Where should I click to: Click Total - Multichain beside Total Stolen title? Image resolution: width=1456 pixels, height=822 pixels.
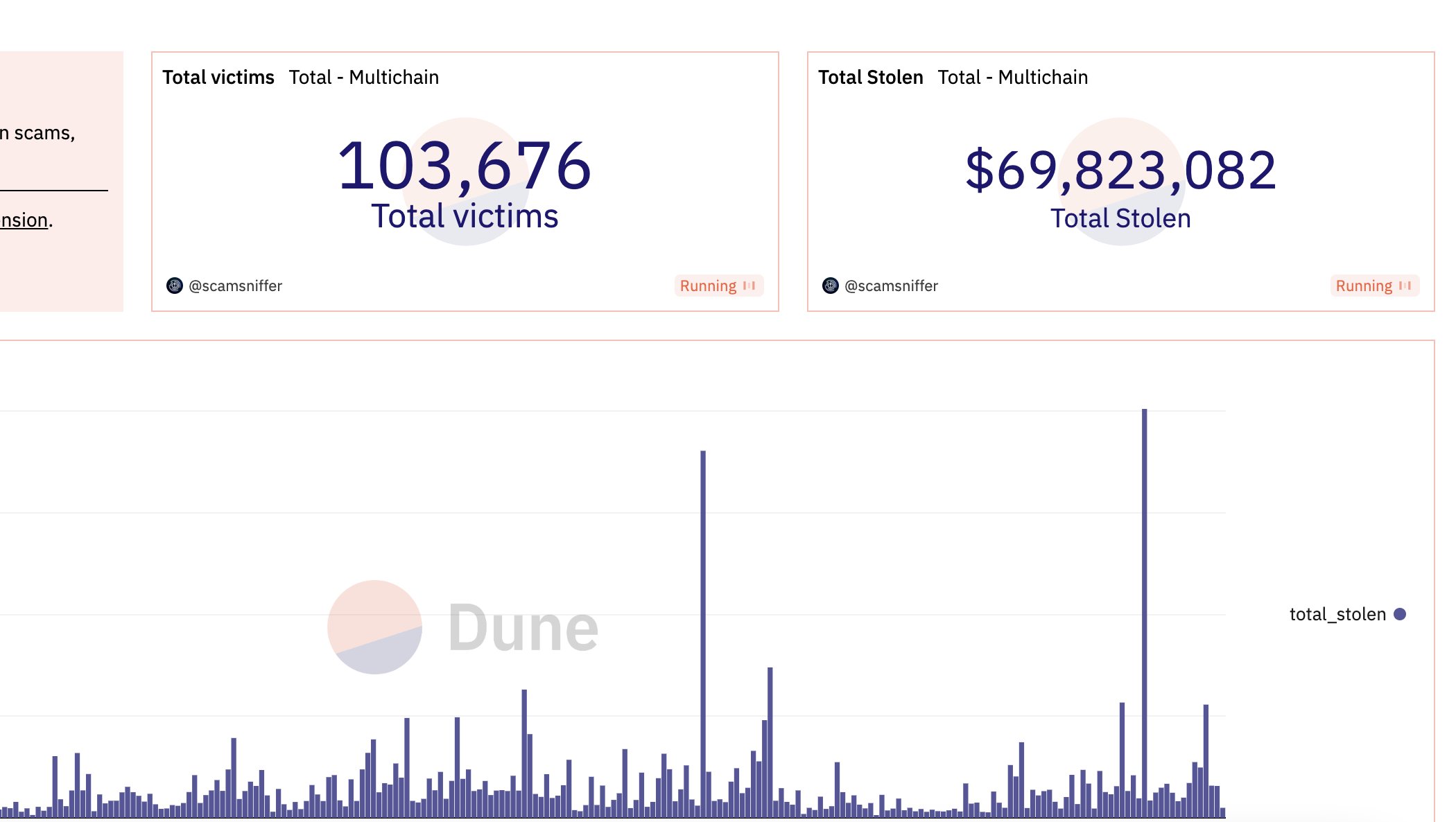point(1013,77)
